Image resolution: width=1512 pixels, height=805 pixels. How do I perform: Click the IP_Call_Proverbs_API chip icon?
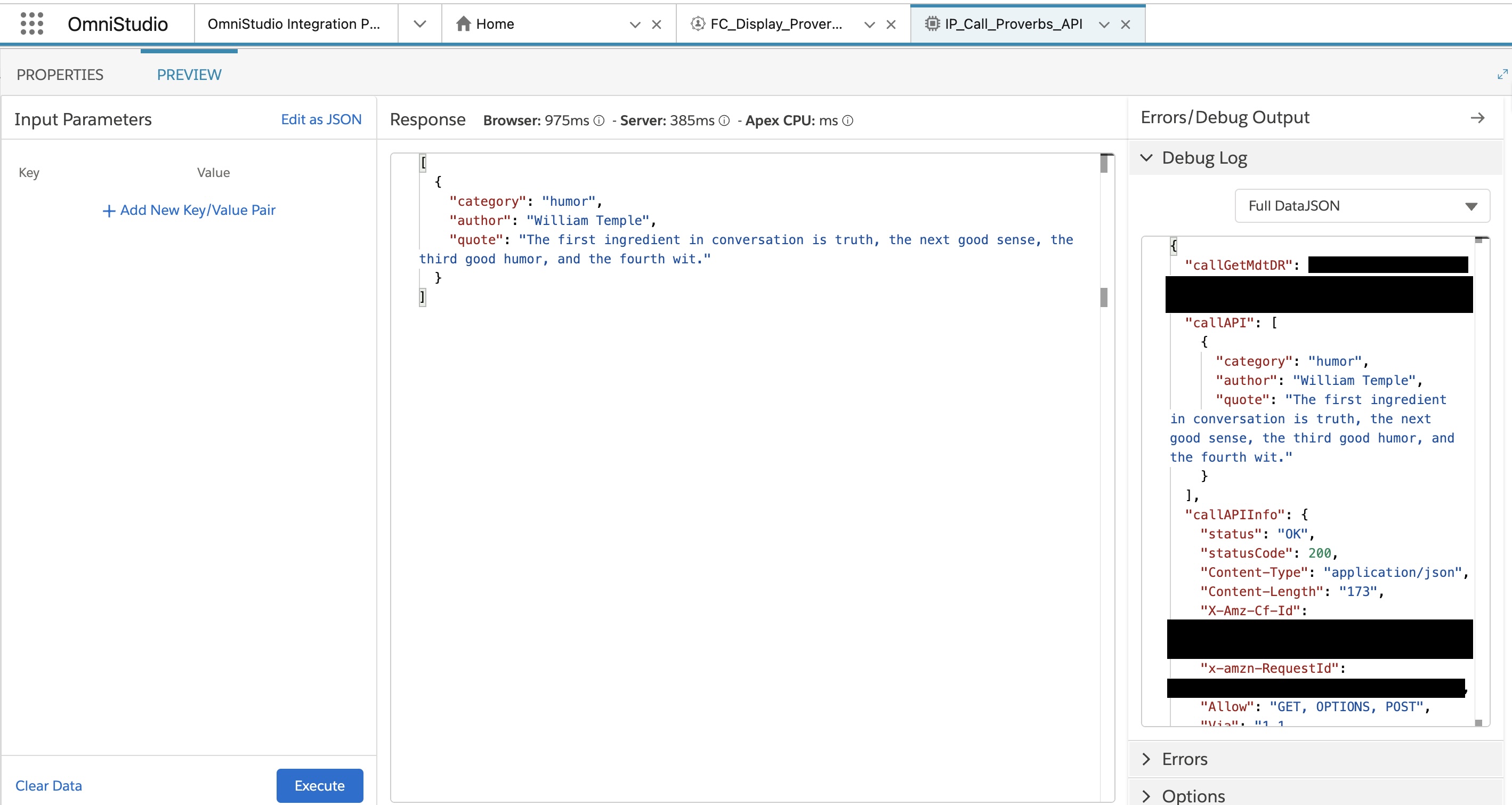click(932, 23)
